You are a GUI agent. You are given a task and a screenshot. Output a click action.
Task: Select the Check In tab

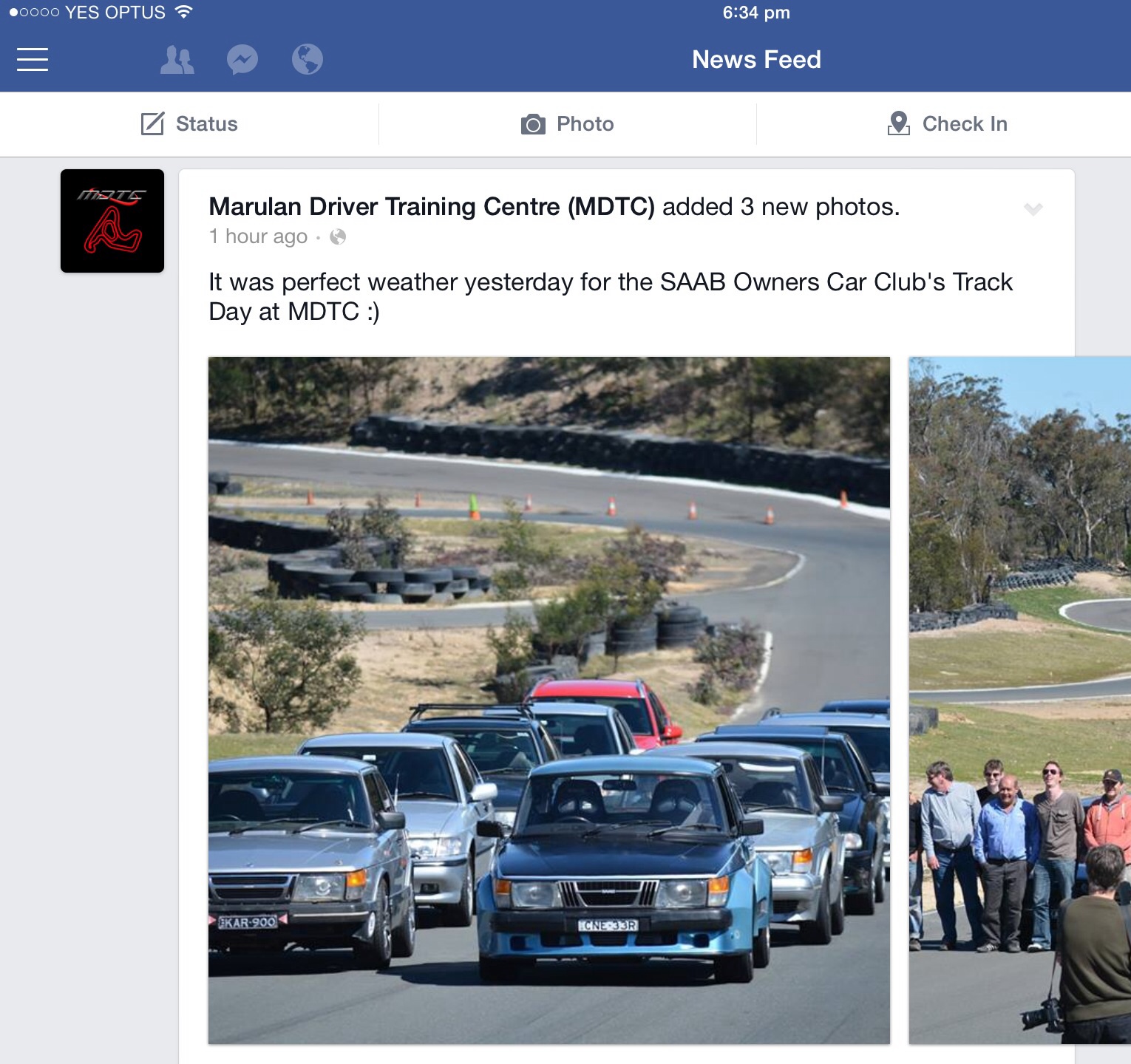(x=945, y=124)
